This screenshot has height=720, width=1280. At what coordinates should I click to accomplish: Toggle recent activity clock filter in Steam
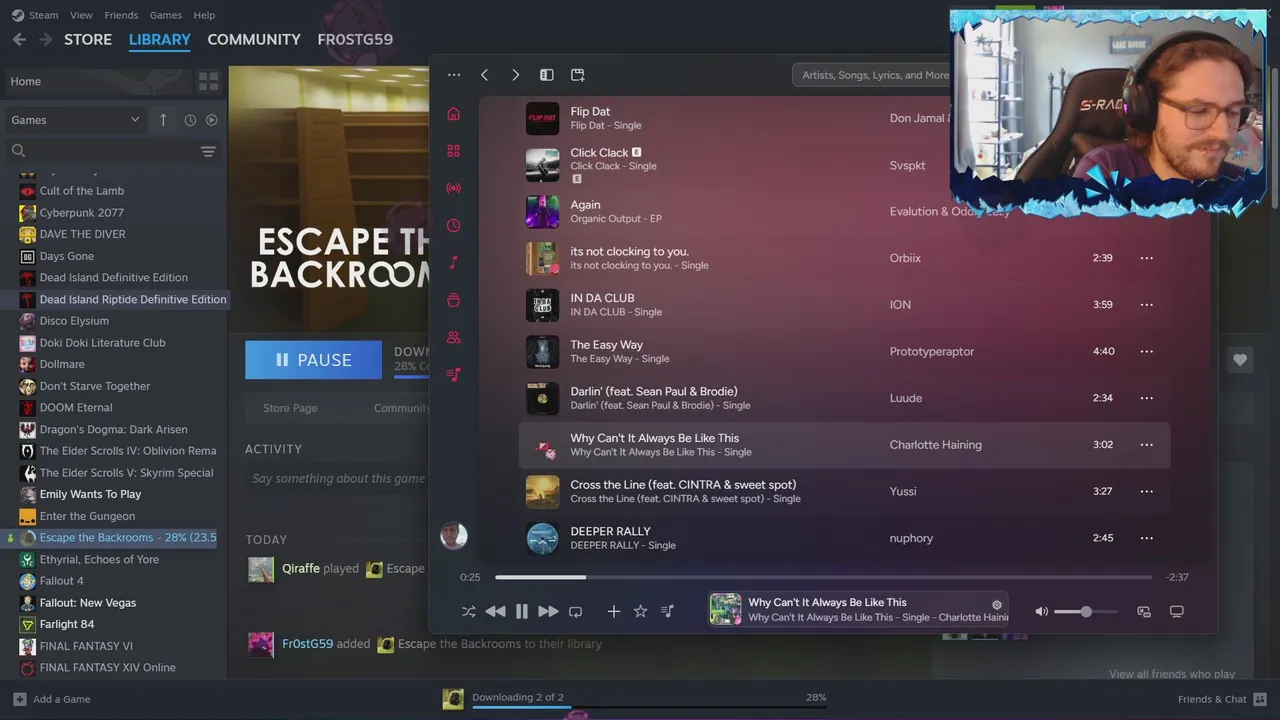click(190, 120)
